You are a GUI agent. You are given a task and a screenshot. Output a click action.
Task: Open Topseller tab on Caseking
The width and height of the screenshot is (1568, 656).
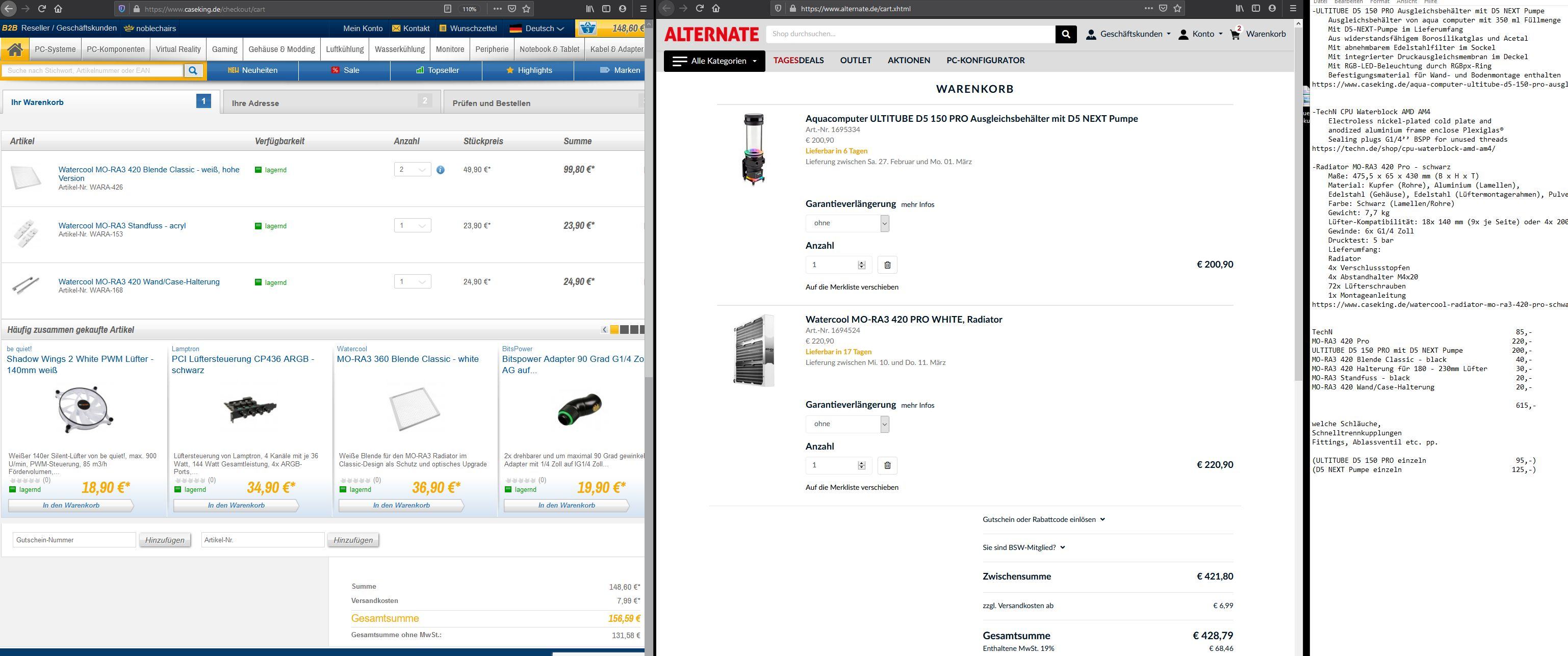coord(436,70)
